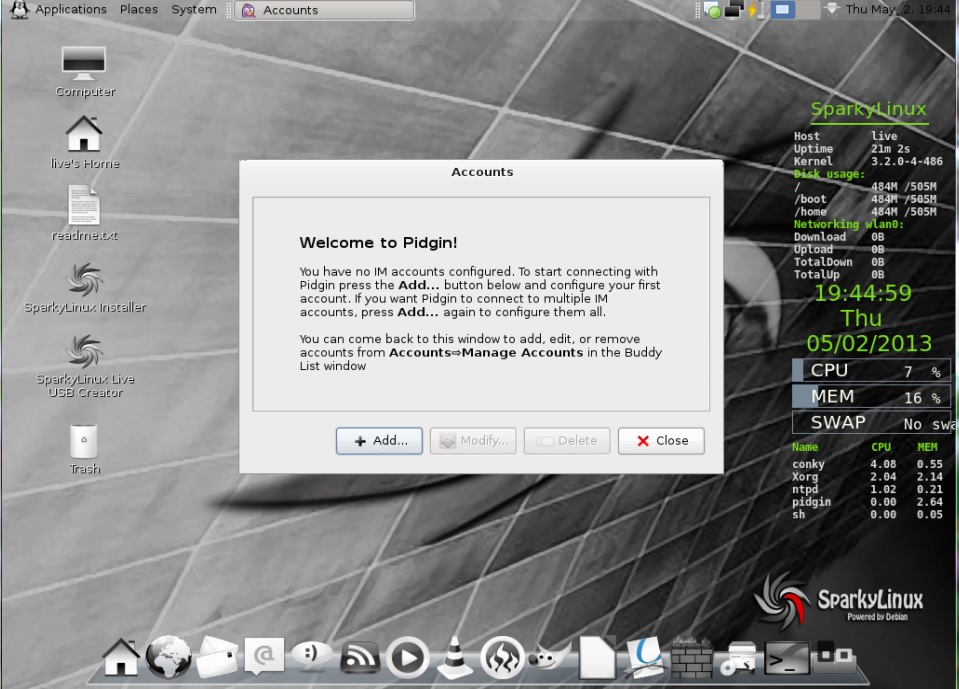Open the home folder from the dock

tap(121, 657)
